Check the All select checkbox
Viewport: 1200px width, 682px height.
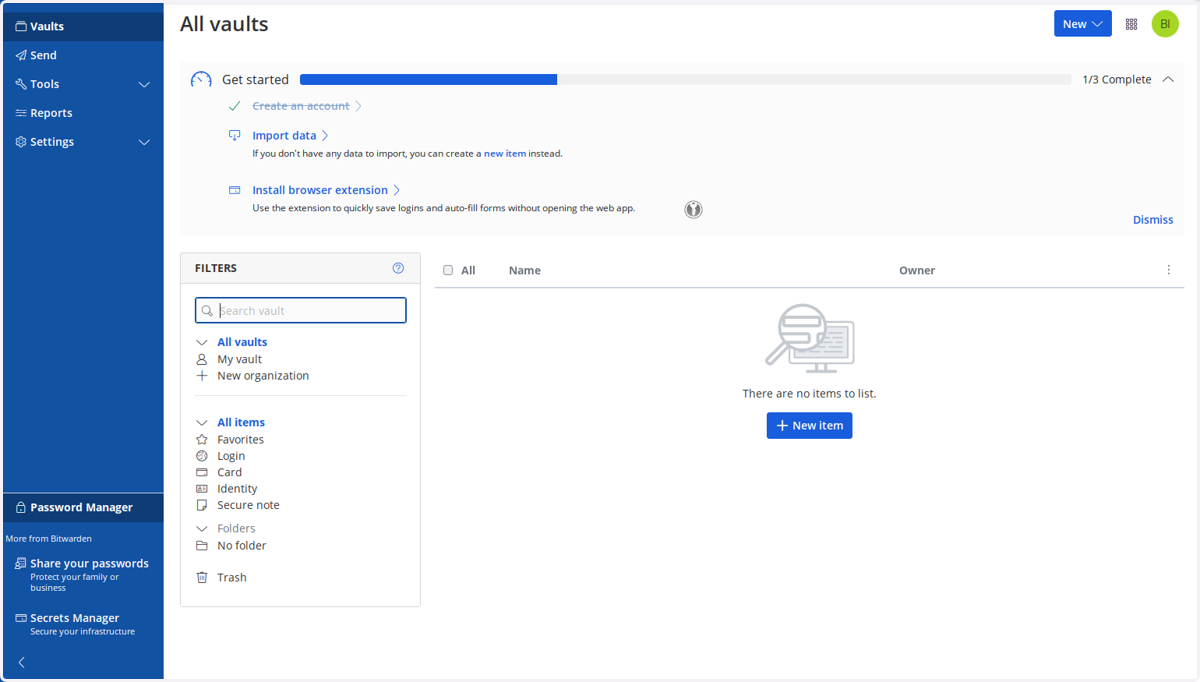click(x=448, y=270)
